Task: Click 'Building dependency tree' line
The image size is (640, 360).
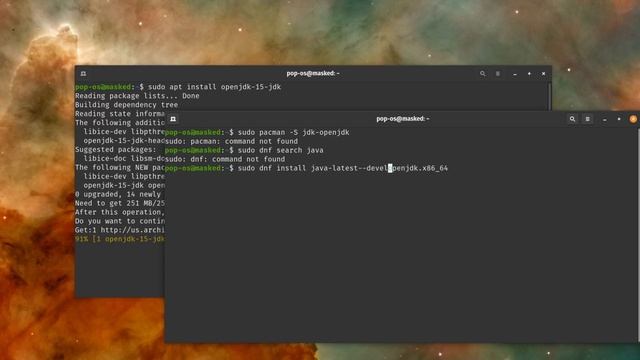Action: point(127,105)
